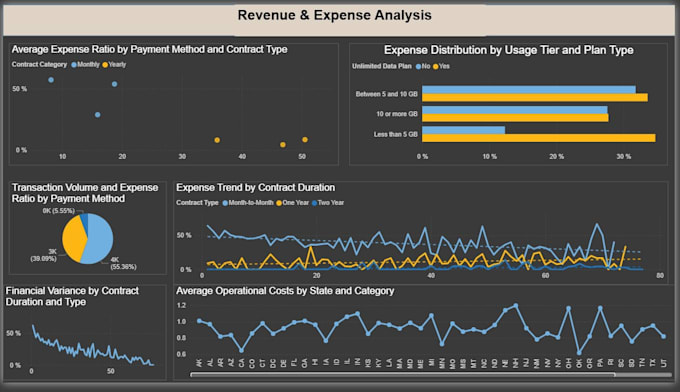The image size is (680, 392).
Task: Click 'Expense Distribution by Usage Tier' chart title
Action: pyautogui.click(x=509, y=50)
